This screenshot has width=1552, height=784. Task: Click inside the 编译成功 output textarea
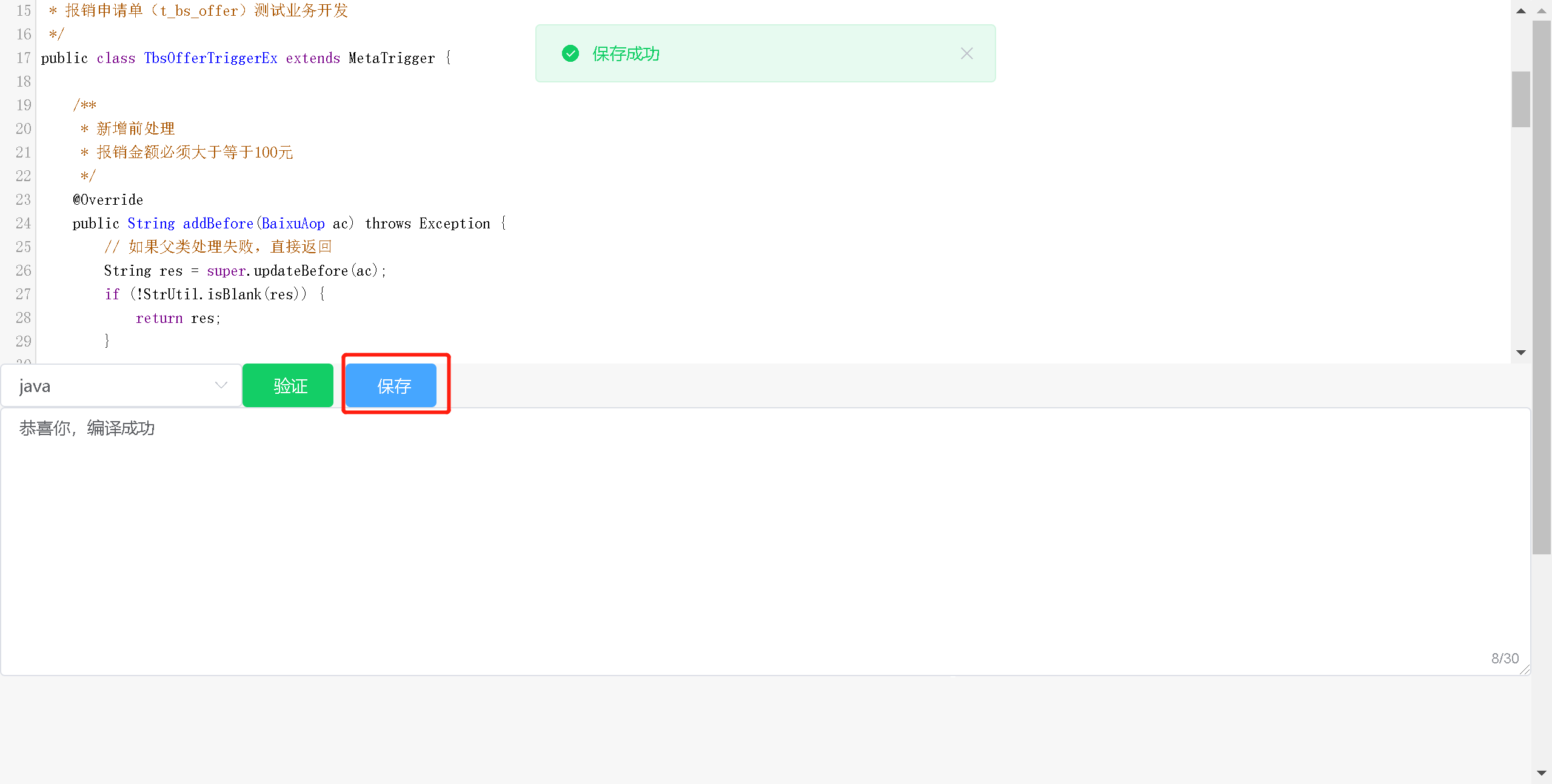click(x=766, y=542)
